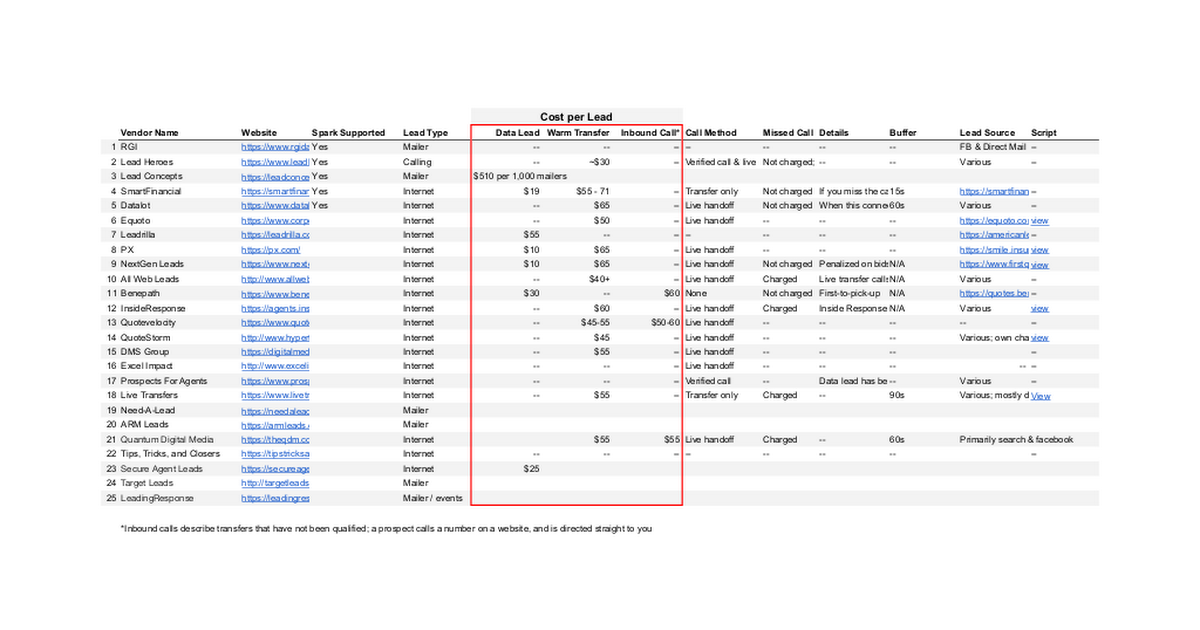
Task: Select the Data Lead column header
Action: (x=518, y=133)
